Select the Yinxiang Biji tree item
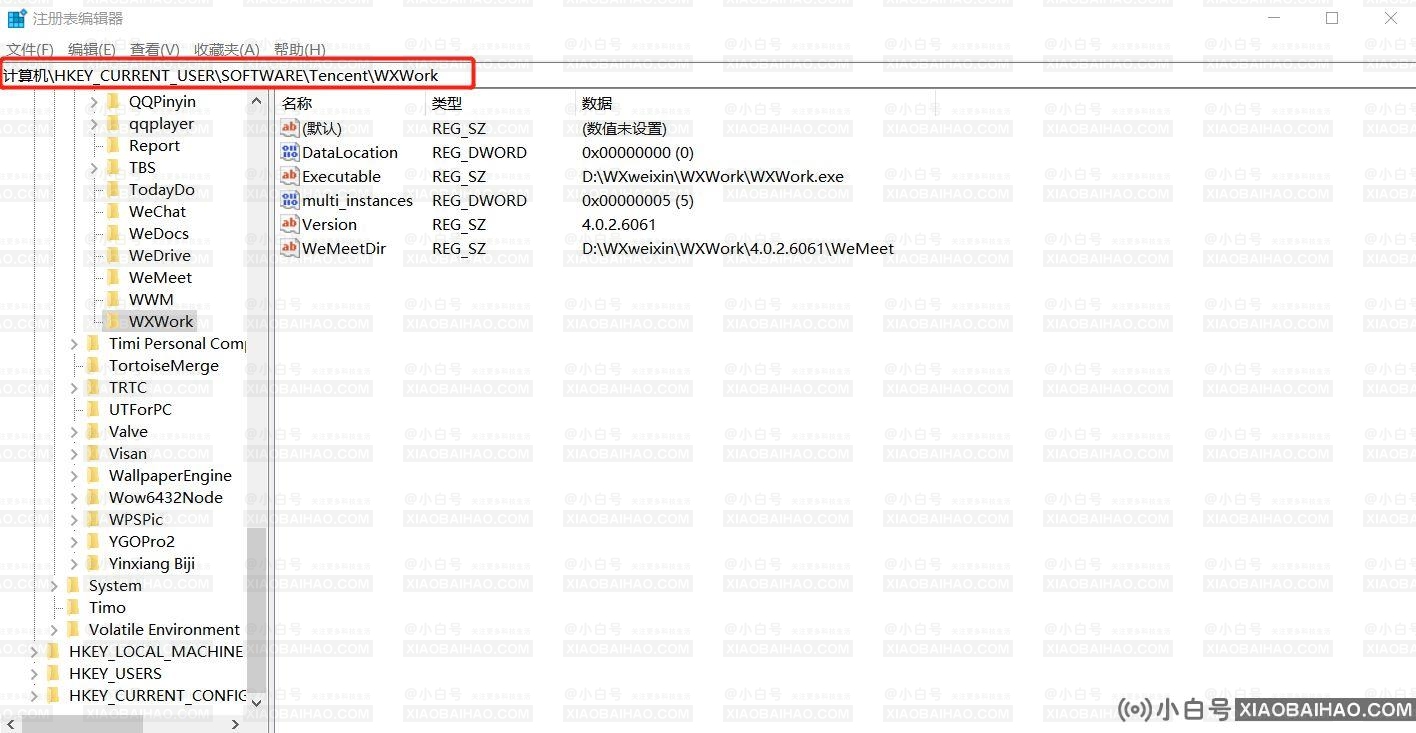This screenshot has width=1416, height=733. pyautogui.click(x=152, y=563)
